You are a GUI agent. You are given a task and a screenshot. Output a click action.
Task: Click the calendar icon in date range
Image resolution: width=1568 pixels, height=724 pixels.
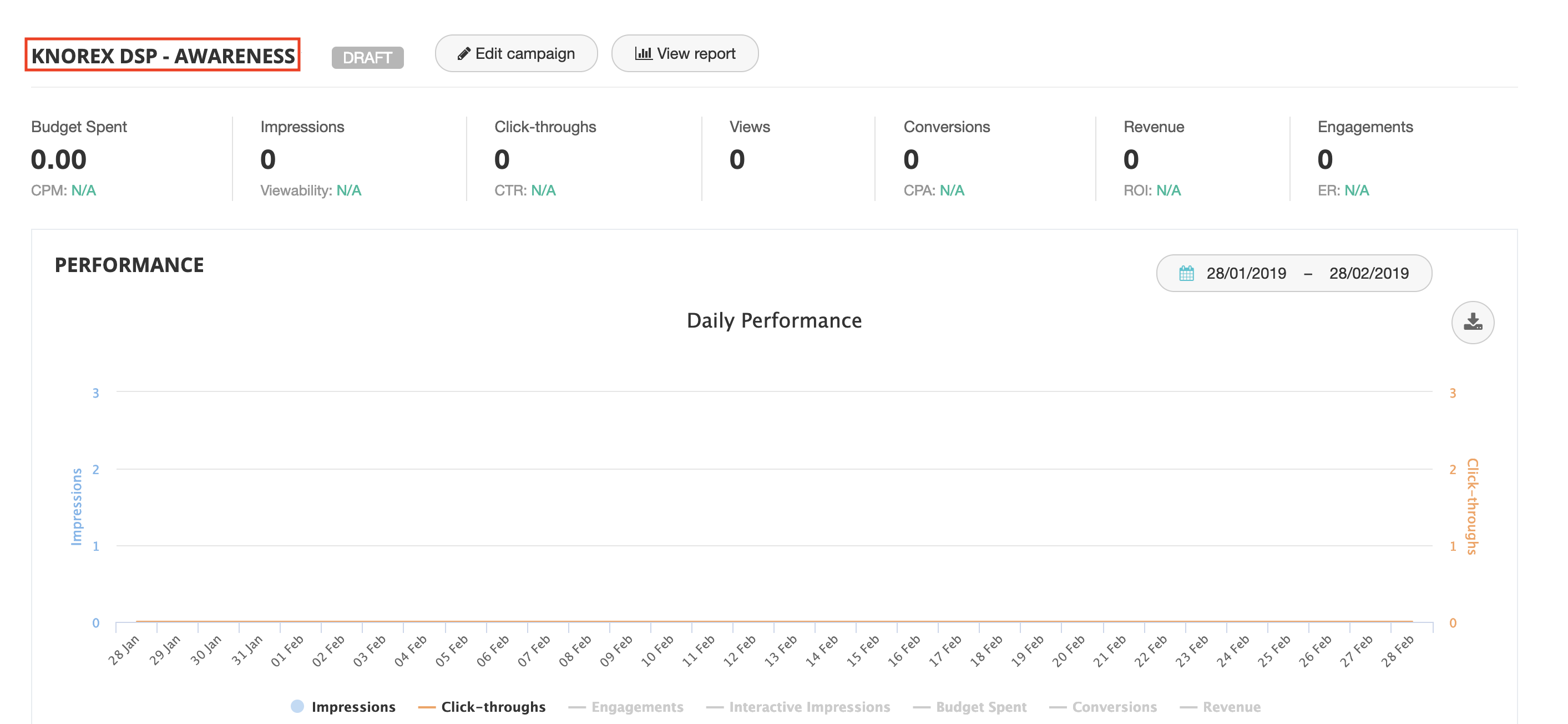tap(1186, 273)
